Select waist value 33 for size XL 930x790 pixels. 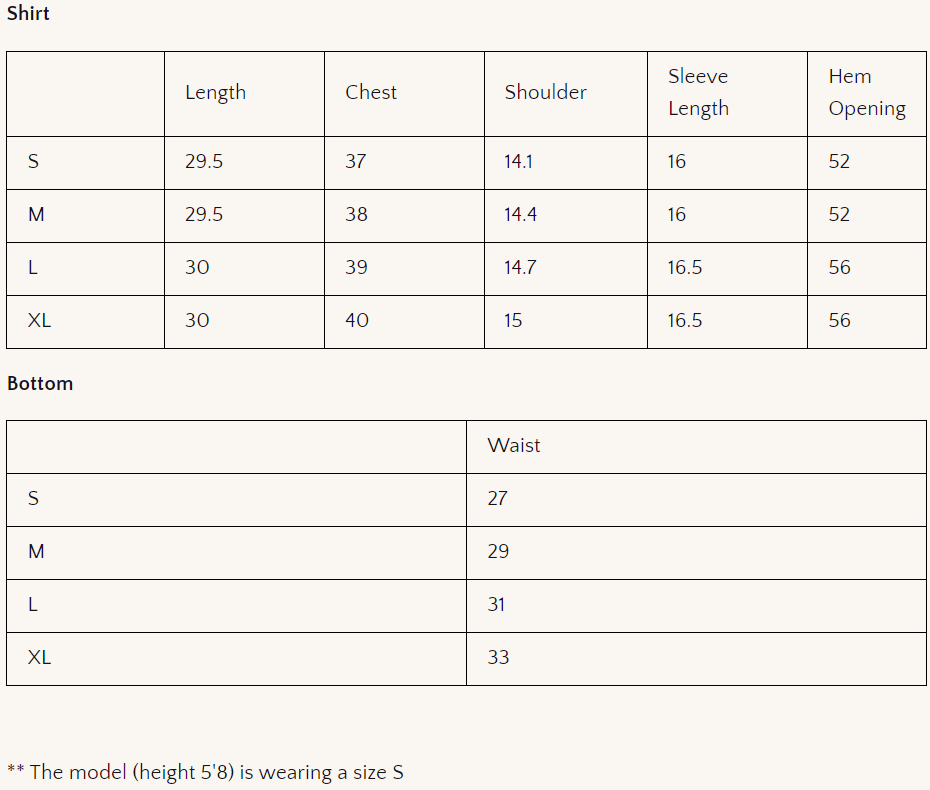click(497, 657)
